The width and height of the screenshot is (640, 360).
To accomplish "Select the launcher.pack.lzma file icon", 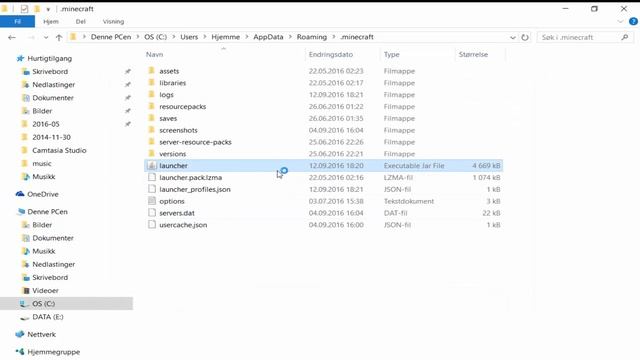I will point(152,177).
